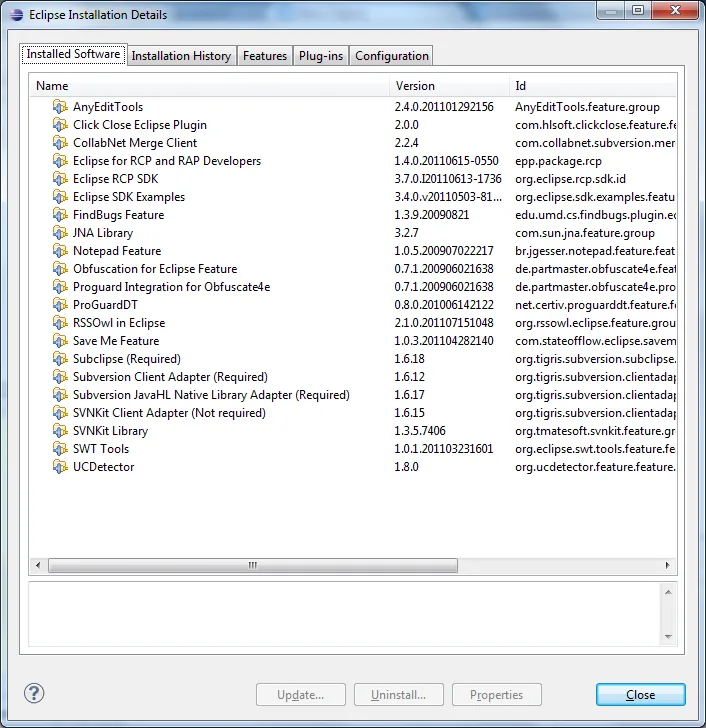Click the Obfuscation for Eclipse Feature icon

(x=59, y=269)
